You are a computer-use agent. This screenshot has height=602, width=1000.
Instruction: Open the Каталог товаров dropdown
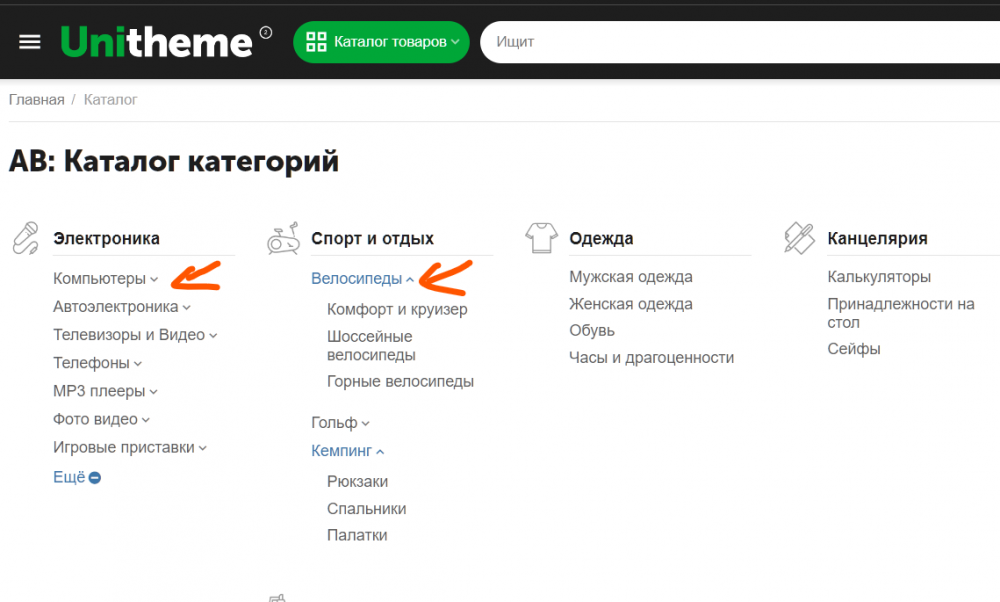(381, 42)
